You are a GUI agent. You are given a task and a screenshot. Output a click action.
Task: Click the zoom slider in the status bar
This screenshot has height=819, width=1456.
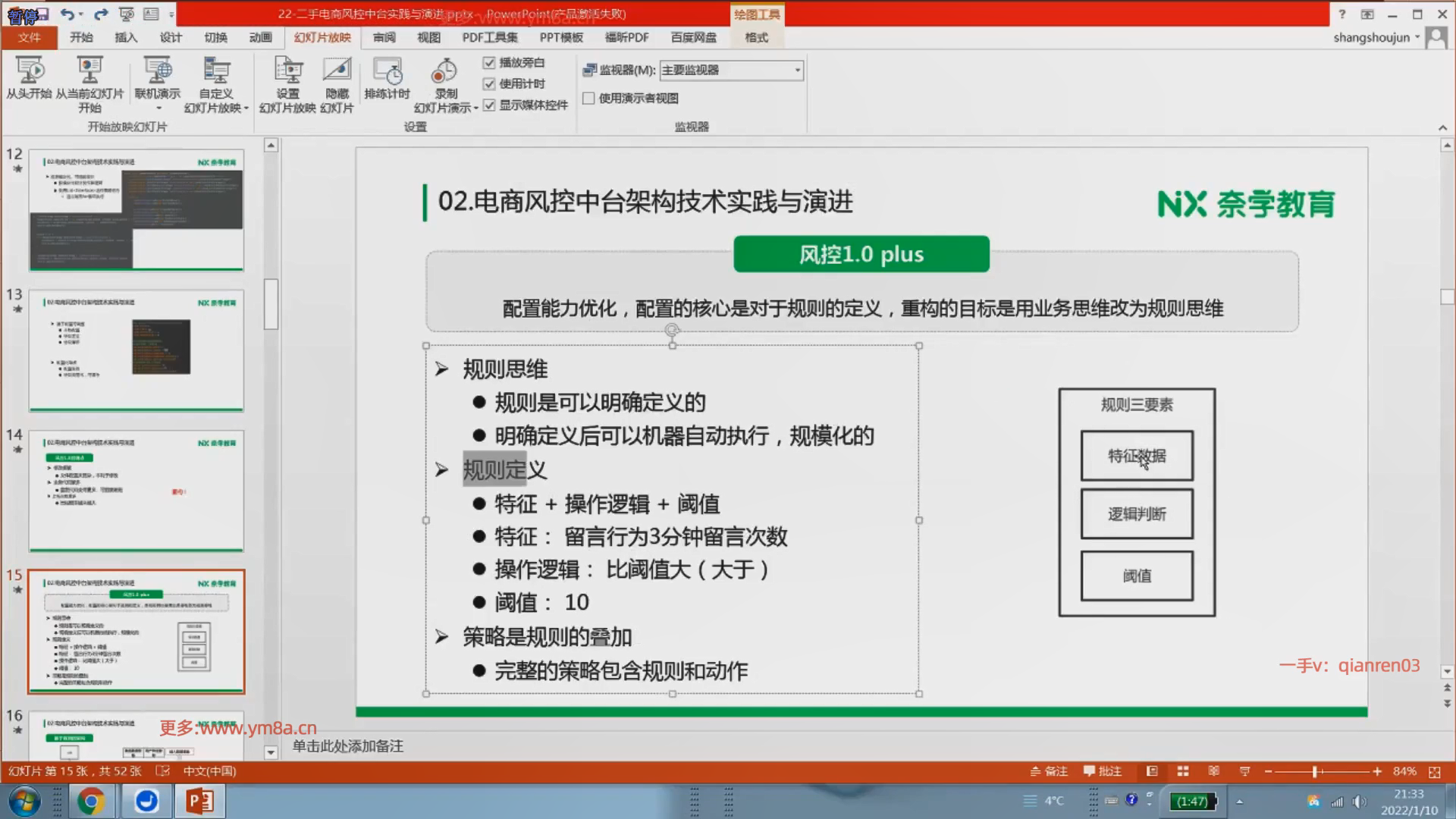click(1316, 771)
